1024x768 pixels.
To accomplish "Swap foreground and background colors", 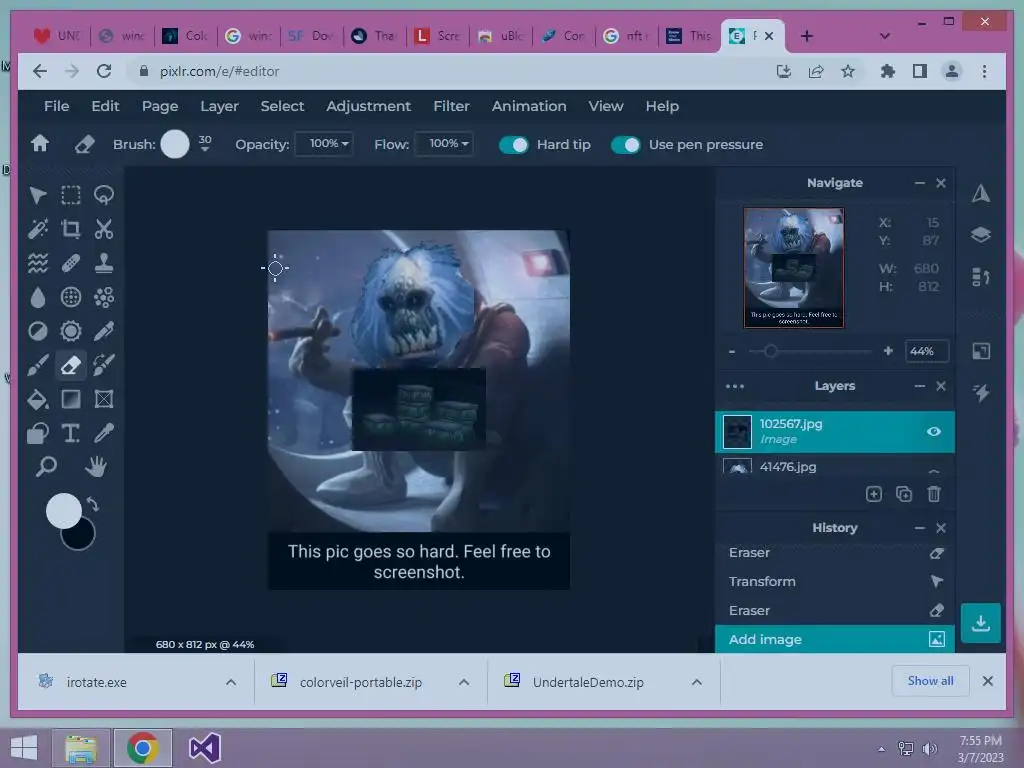I will [x=93, y=504].
